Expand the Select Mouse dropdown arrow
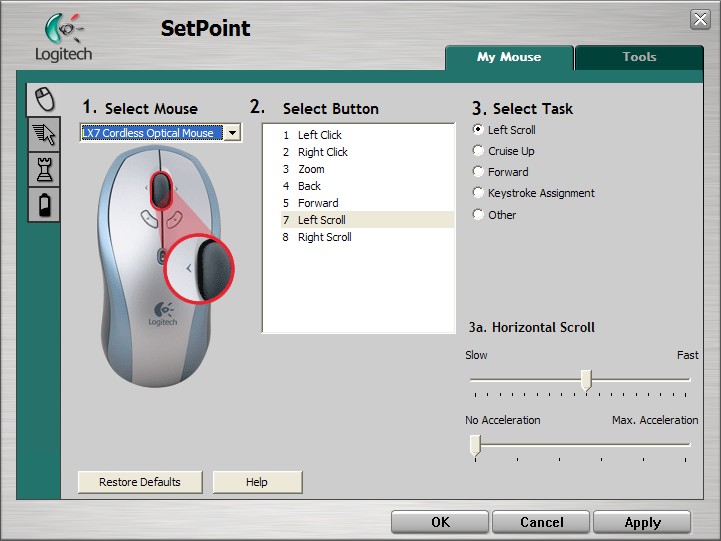The height and width of the screenshot is (541, 721). [232, 133]
